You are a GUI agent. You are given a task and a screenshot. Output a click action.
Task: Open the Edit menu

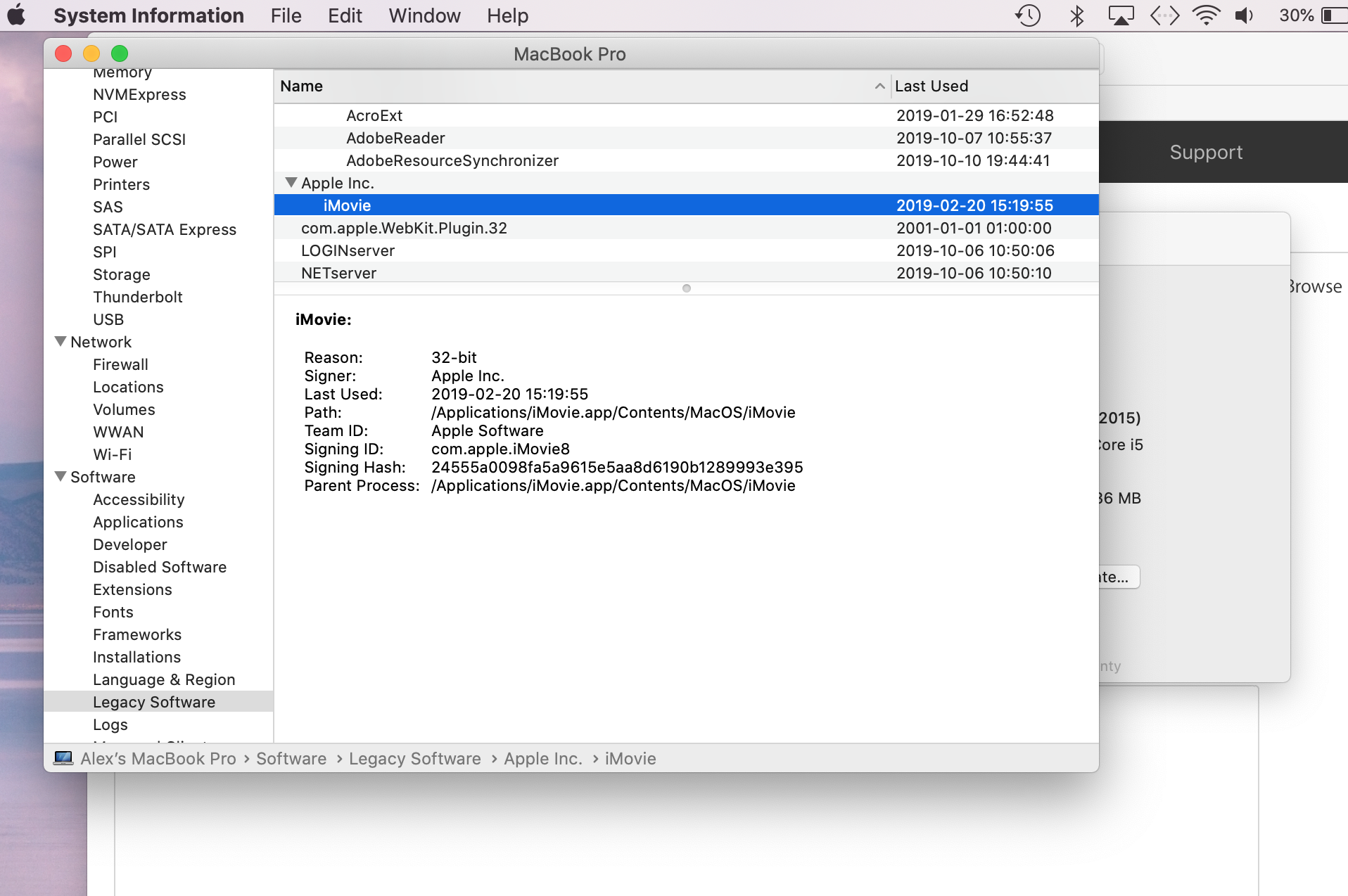tap(345, 15)
